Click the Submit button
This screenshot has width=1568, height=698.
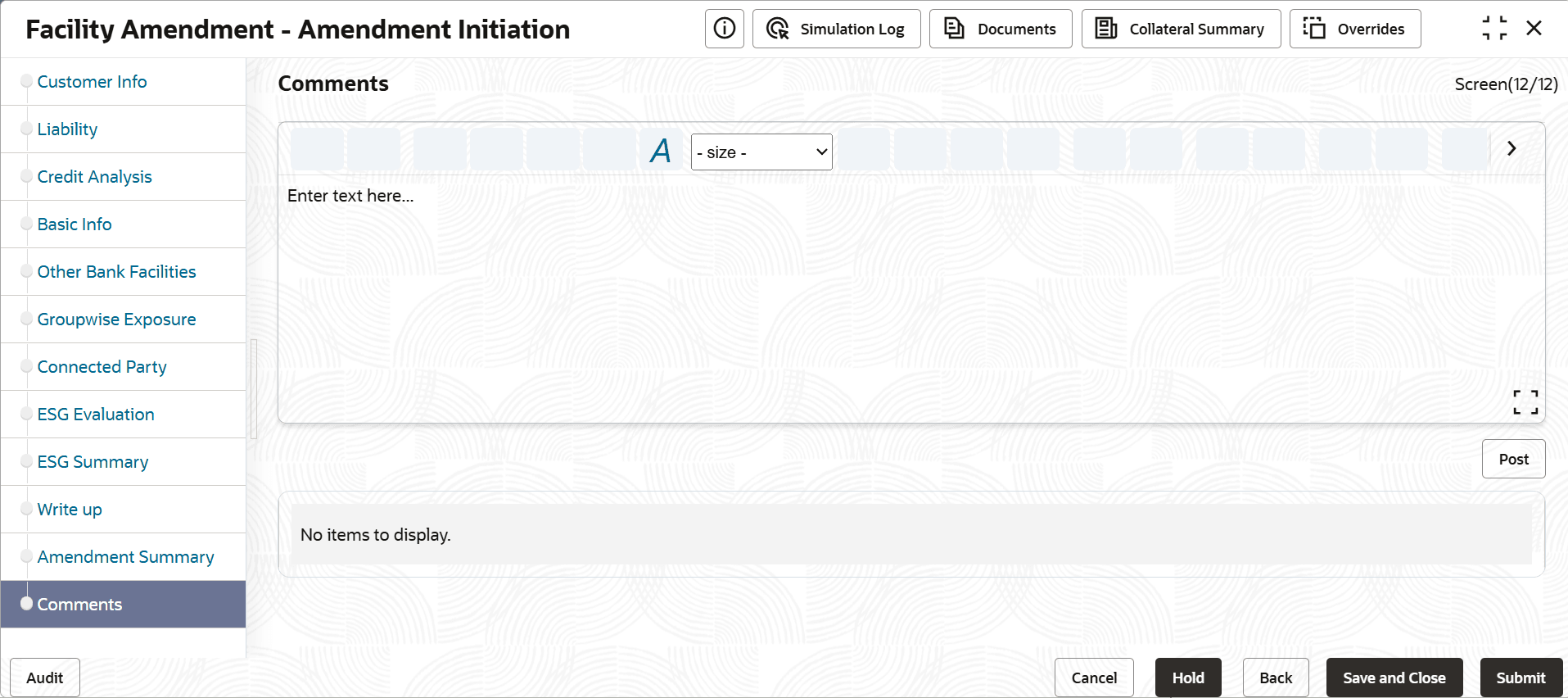tap(1521, 678)
